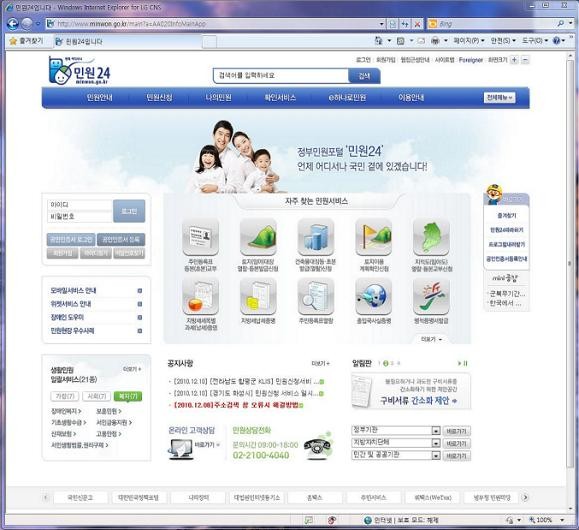This screenshot has height=530, width=579.
Task: Open the resident registration card service icon
Action: coord(201,237)
